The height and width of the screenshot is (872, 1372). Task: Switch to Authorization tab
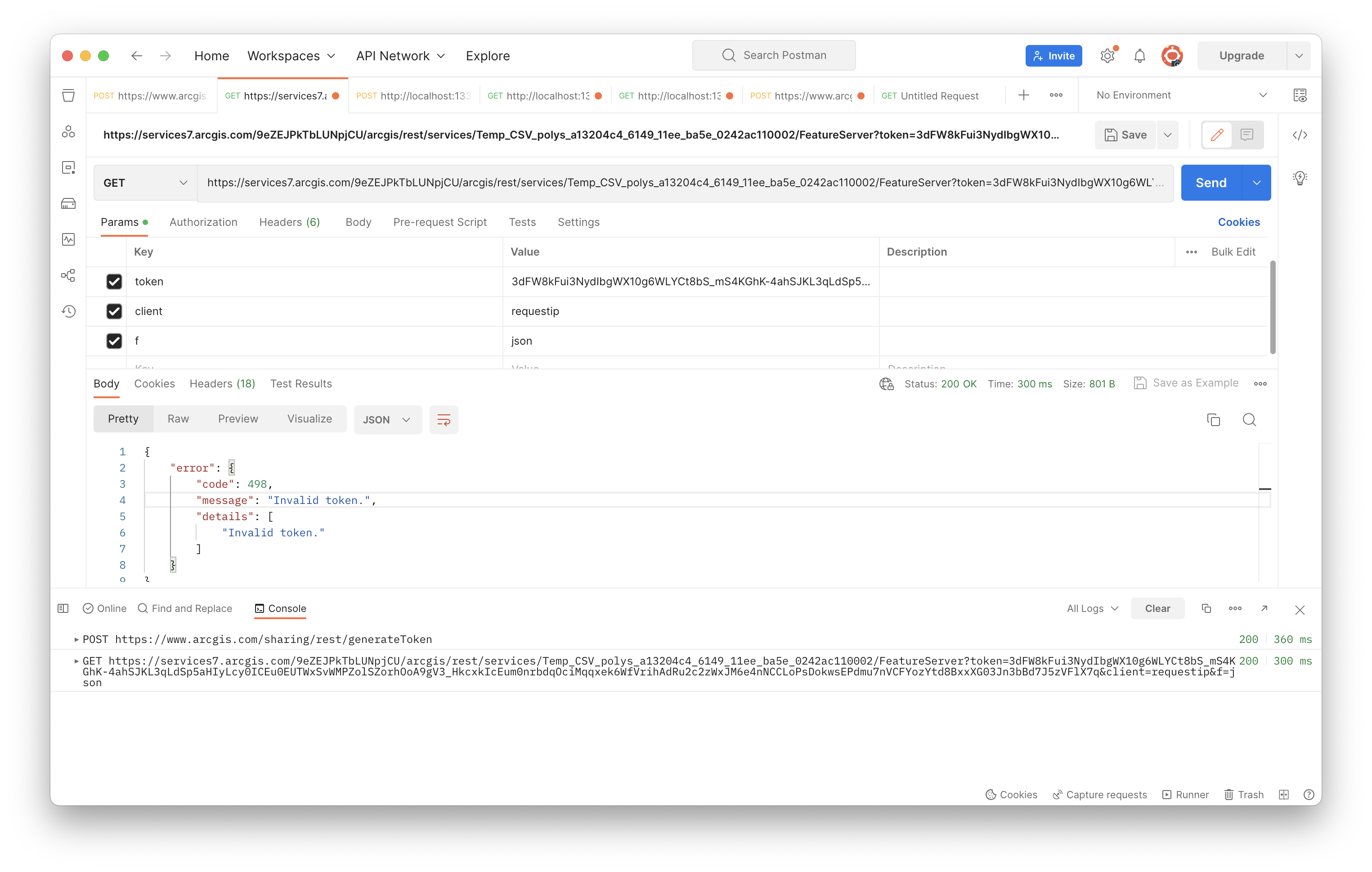(x=203, y=222)
